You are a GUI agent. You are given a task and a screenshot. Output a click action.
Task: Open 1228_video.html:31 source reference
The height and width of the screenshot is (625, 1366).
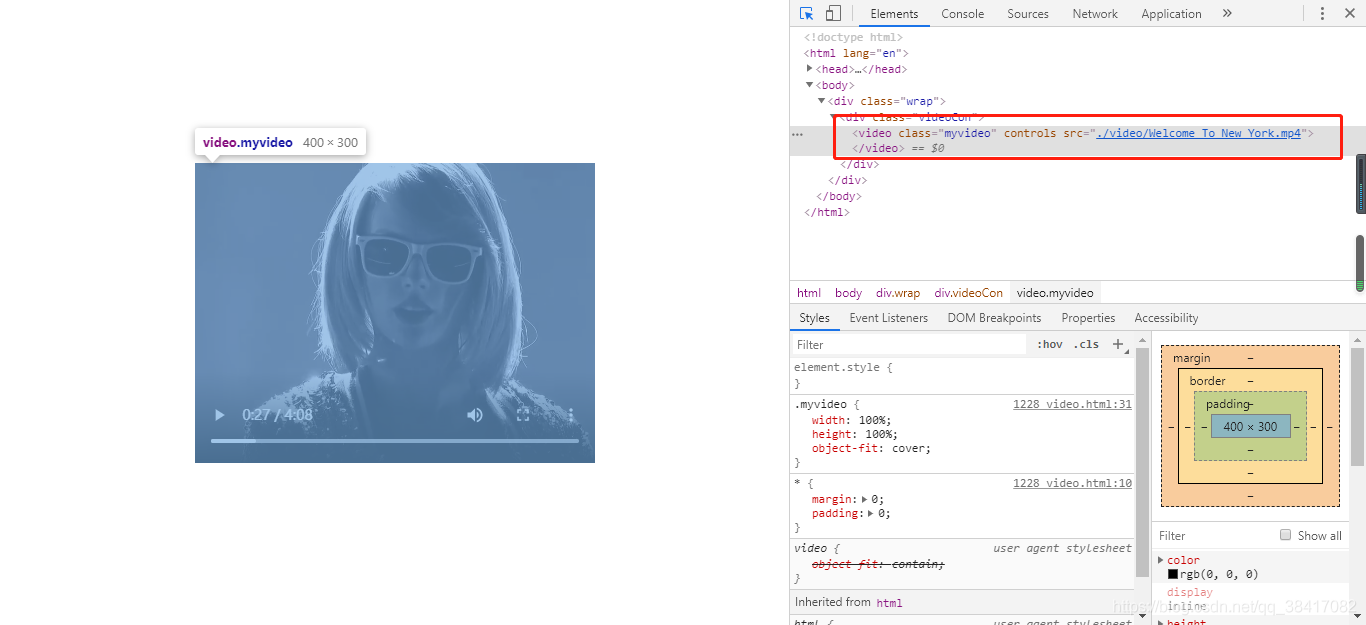point(1072,403)
